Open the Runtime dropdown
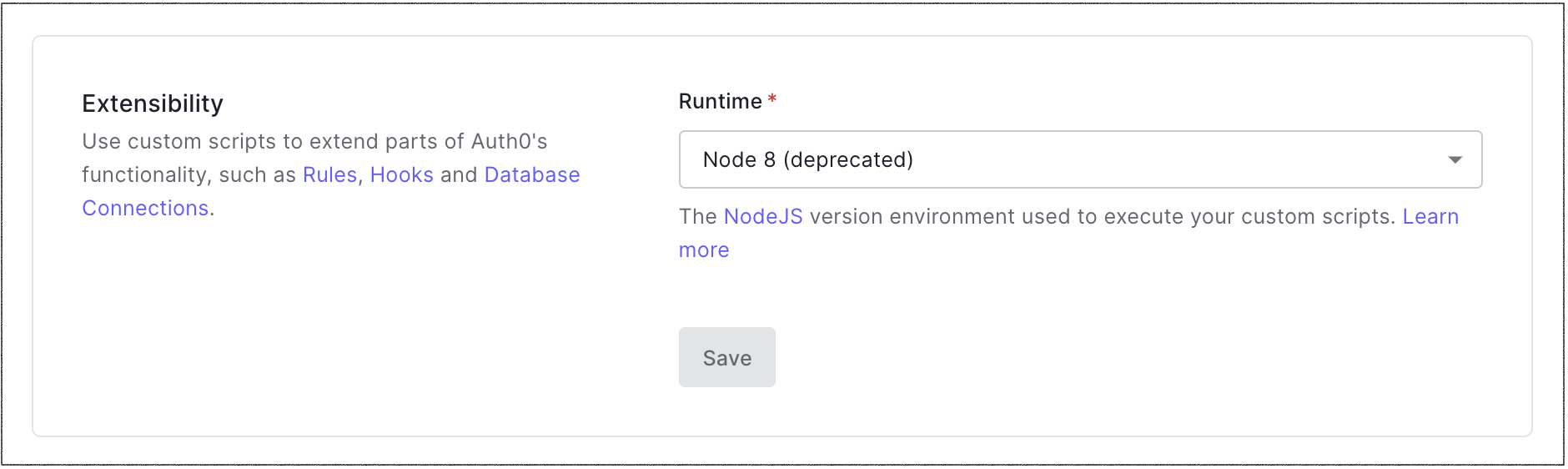The height and width of the screenshot is (469, 1568). tap(1079, 159)
